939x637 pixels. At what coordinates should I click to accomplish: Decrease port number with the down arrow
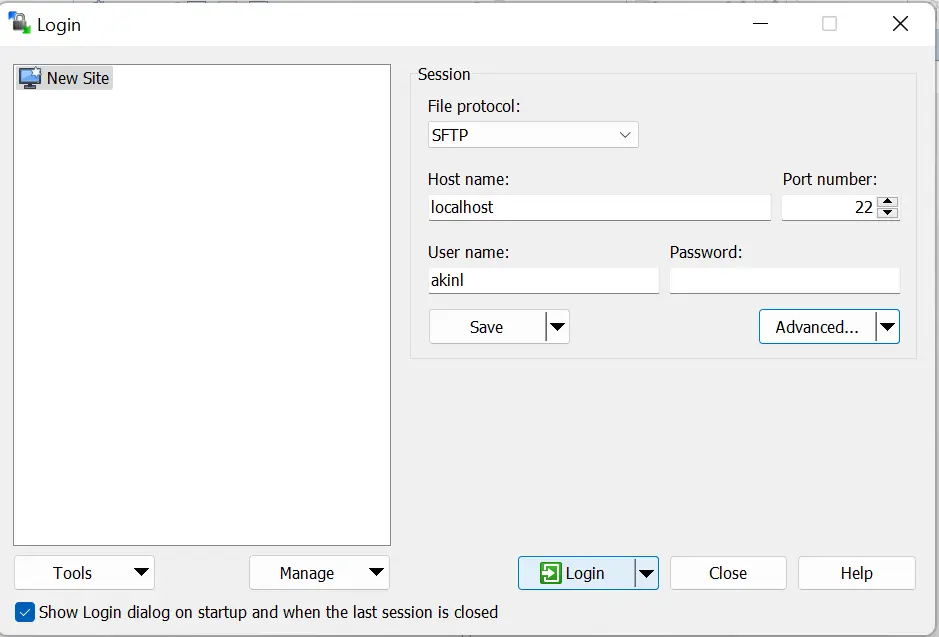pyautogui.click(x=887, y=213)
